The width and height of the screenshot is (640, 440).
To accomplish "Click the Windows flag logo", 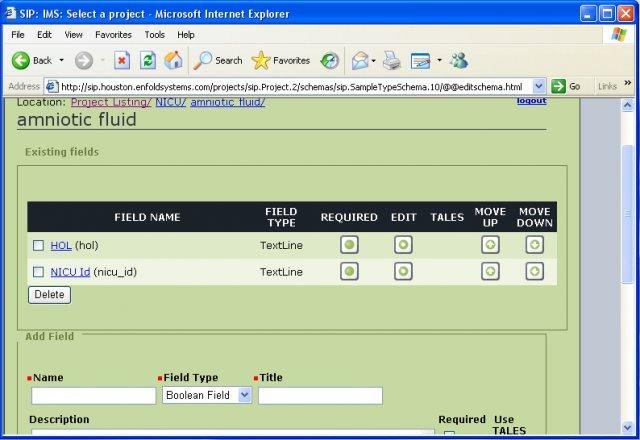I will (619, 35).
